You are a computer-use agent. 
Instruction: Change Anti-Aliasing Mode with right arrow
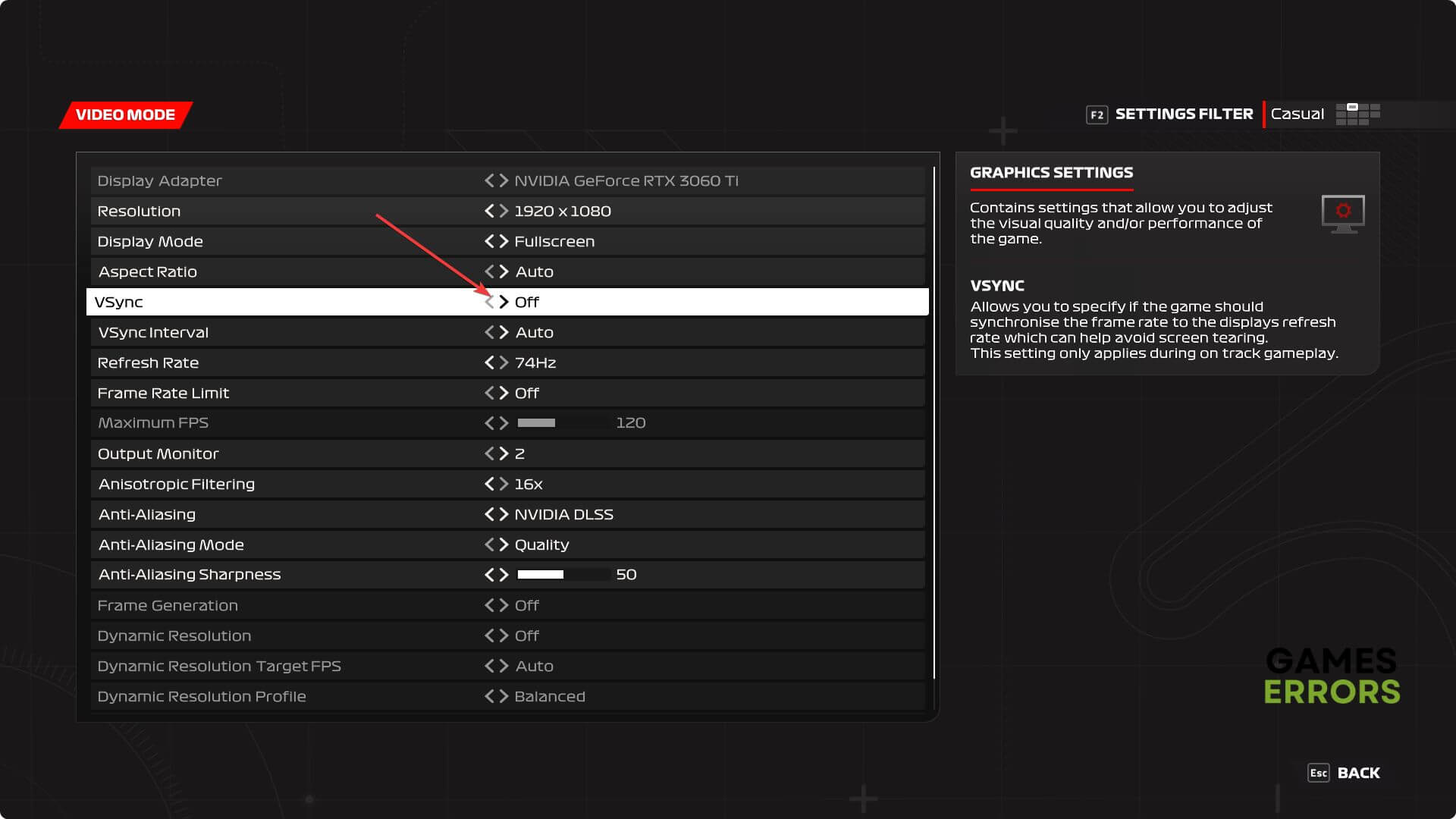[504, 544]
